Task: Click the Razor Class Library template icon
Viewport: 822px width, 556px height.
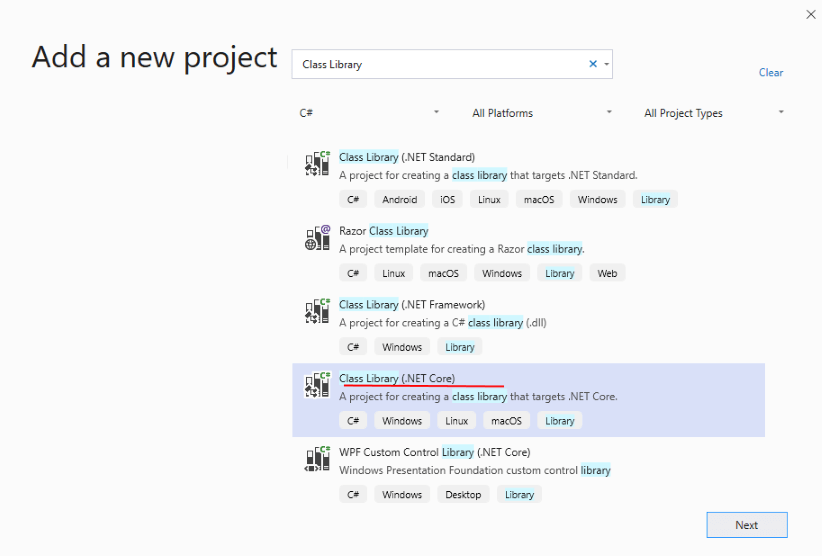Action: (317, 237)
